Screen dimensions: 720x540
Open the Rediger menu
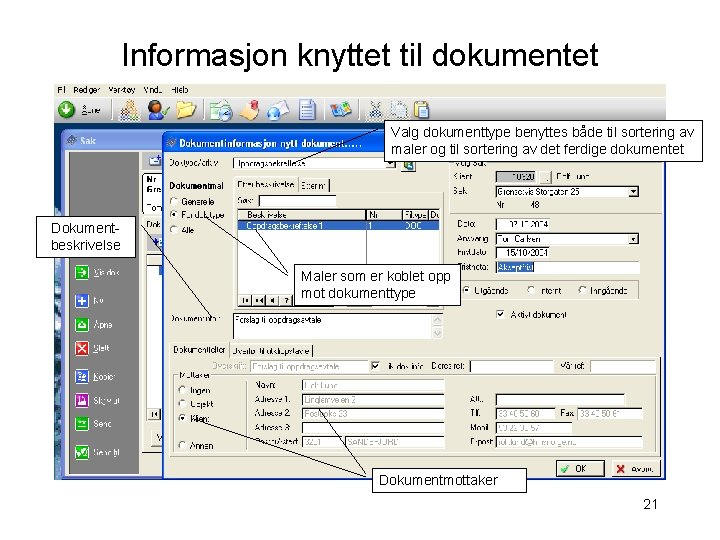click(x=86, y=90)
